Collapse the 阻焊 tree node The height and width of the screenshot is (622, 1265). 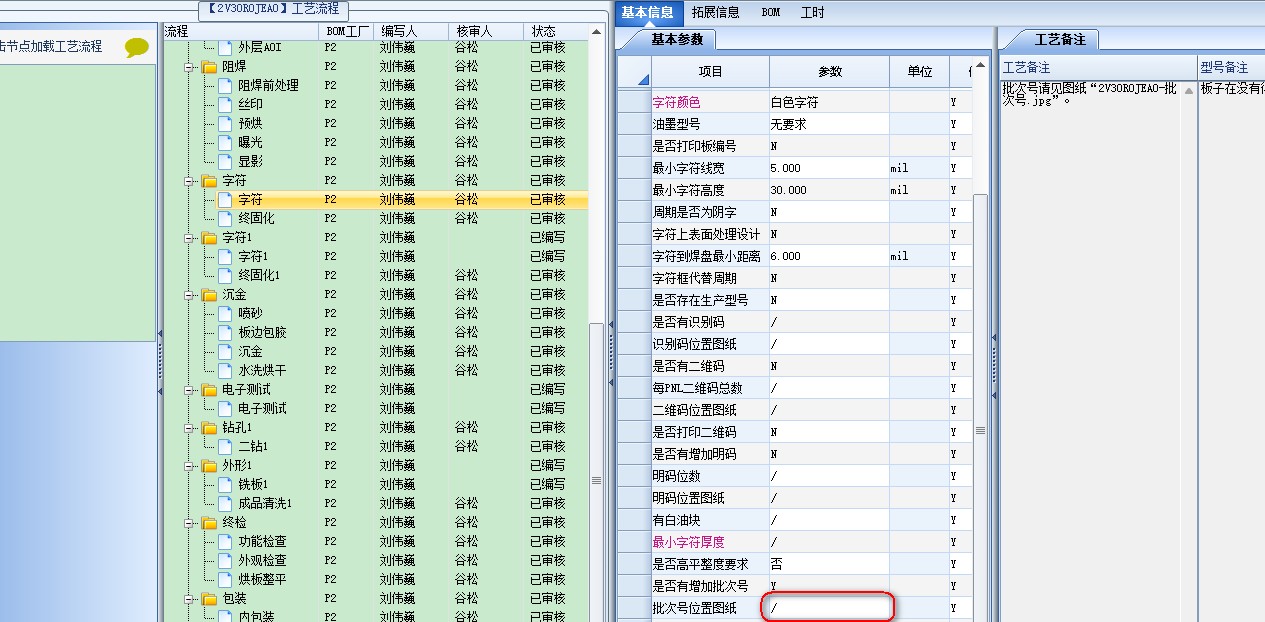(x=189, y=67)
